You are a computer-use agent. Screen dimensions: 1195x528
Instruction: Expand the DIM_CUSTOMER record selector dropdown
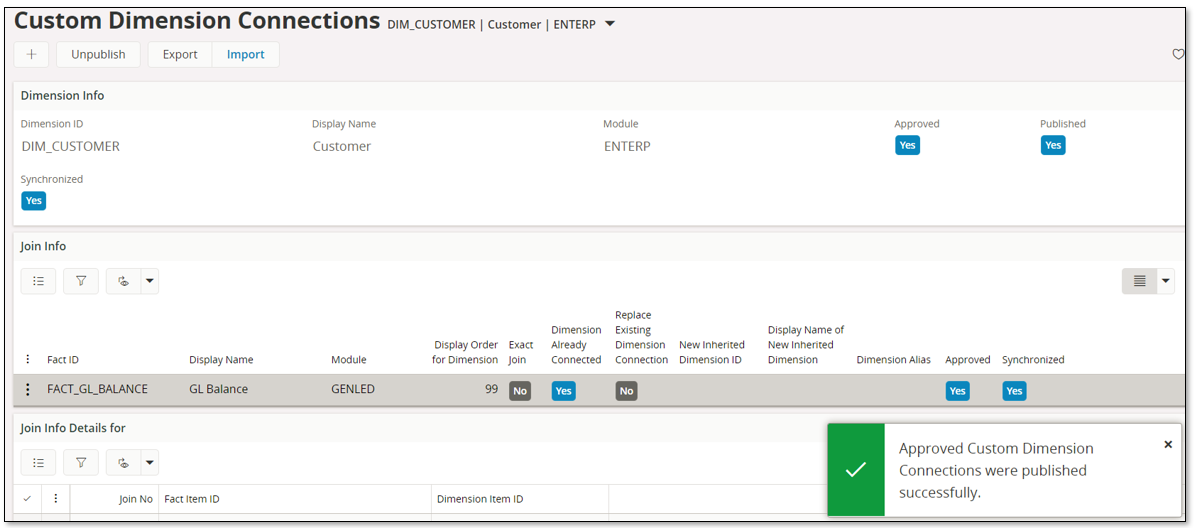[x=610, y=24]
